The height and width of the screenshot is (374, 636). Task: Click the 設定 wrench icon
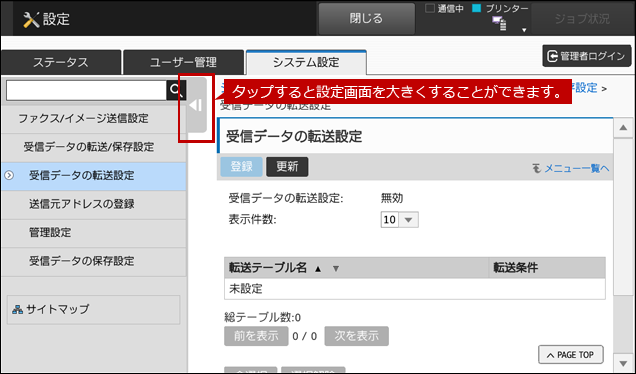click(31, 19)
